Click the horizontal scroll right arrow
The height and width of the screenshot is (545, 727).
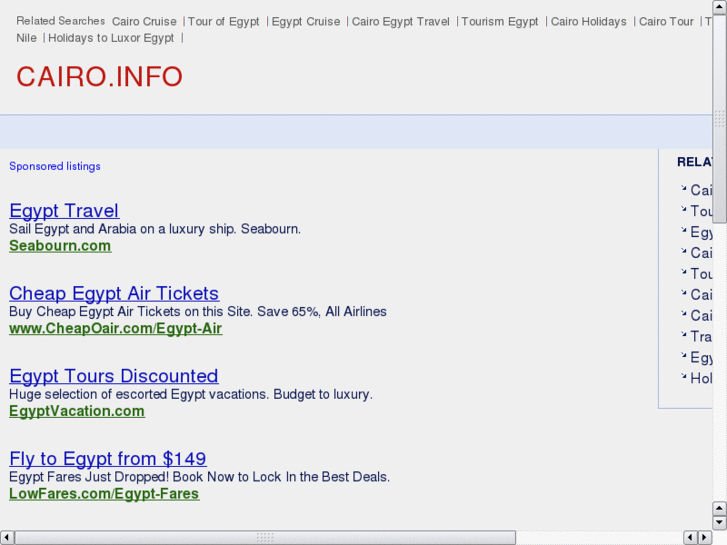point(705,537)
